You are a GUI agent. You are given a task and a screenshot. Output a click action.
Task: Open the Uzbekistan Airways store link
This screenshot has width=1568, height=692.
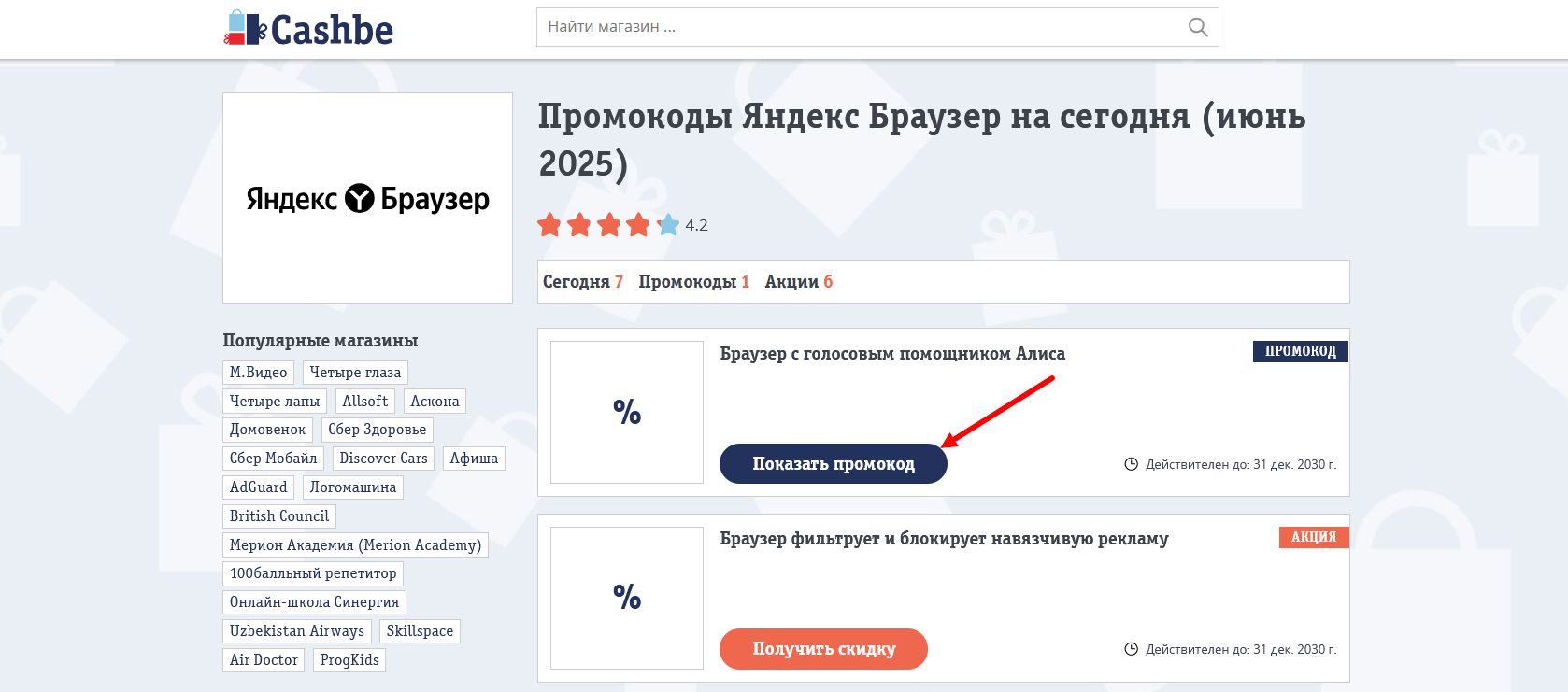coord(297,631)
